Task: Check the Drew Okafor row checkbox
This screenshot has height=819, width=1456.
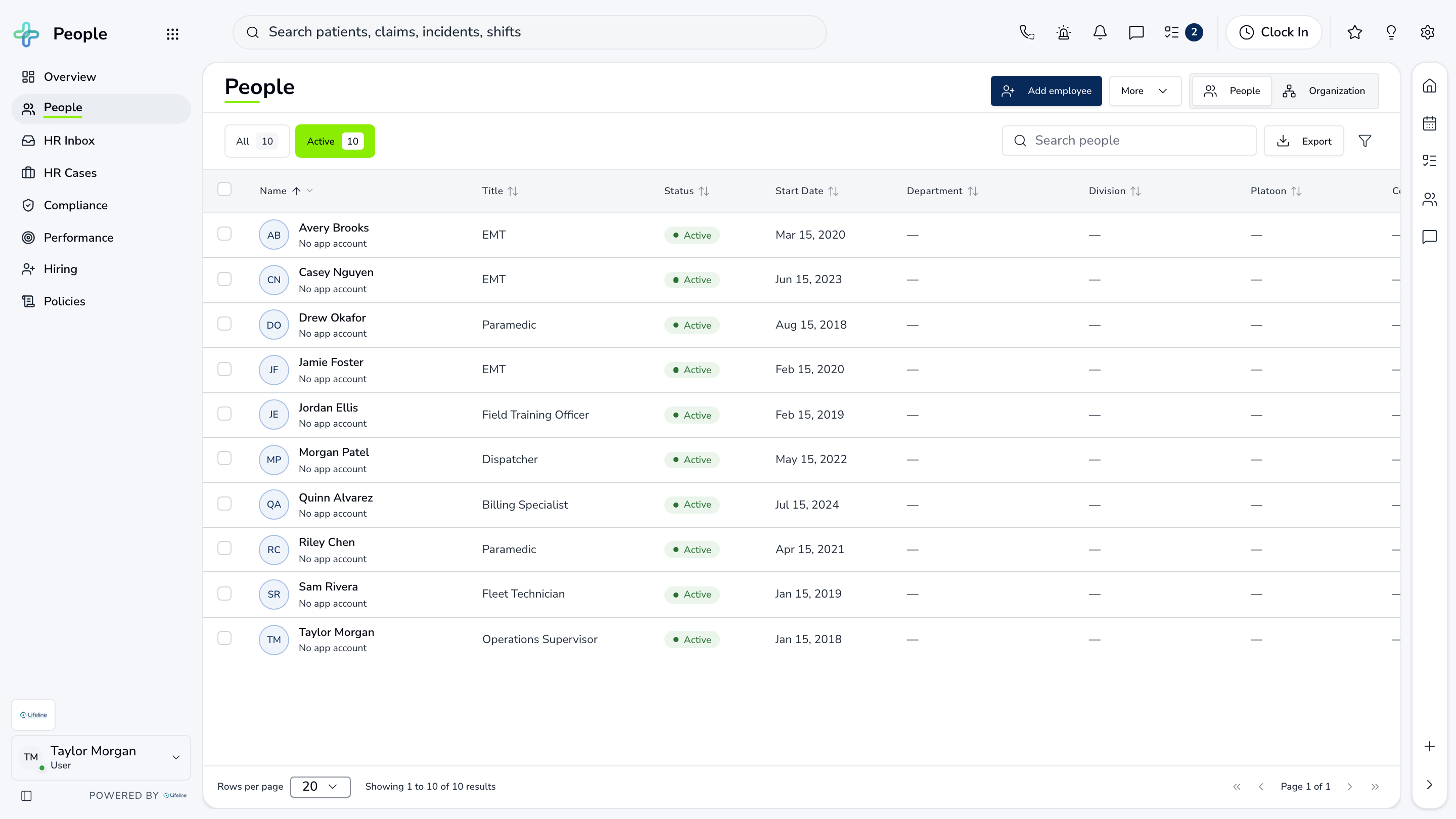Action: point(224,324)
